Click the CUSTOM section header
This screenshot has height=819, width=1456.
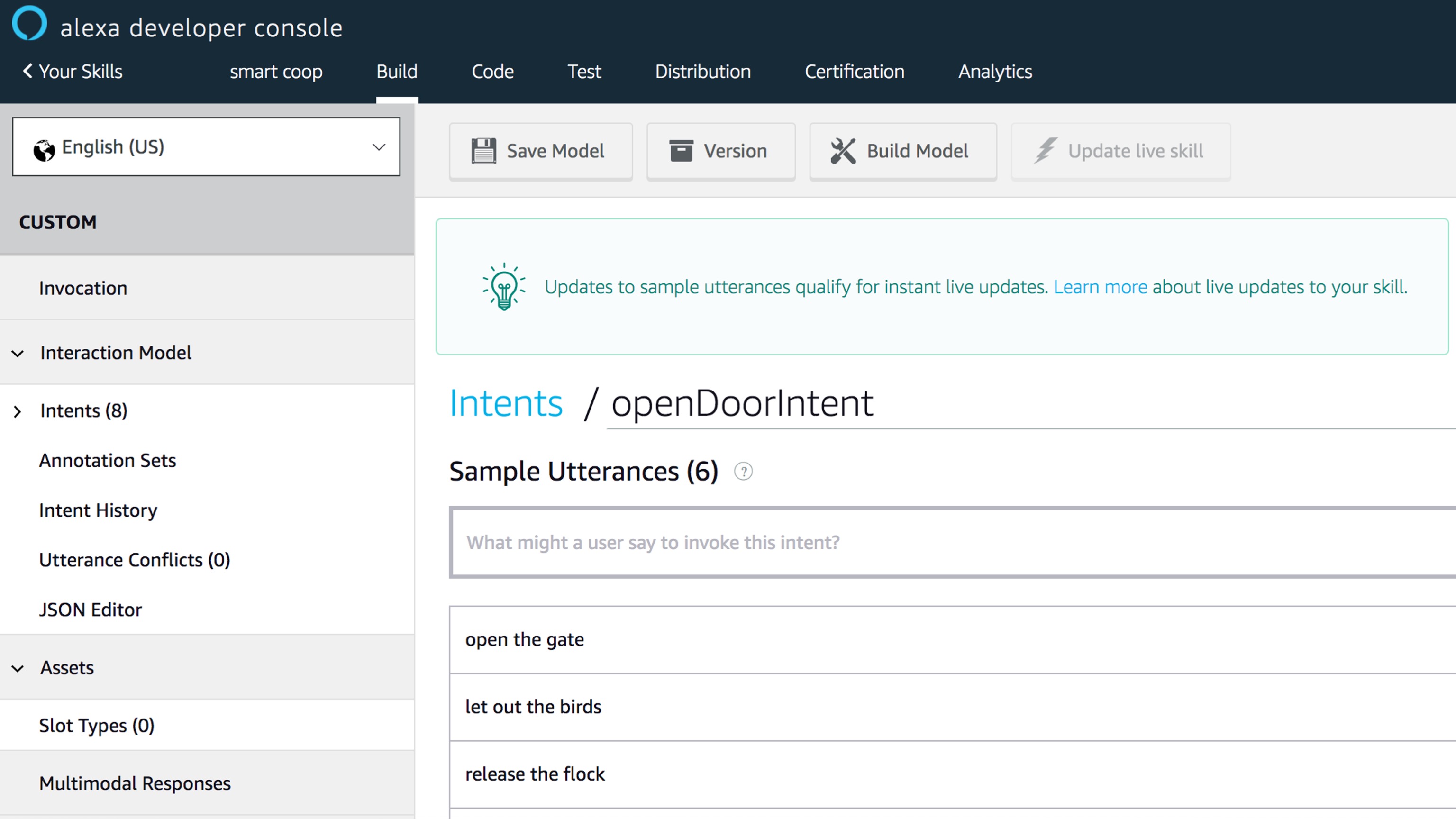tap(58, 222)
